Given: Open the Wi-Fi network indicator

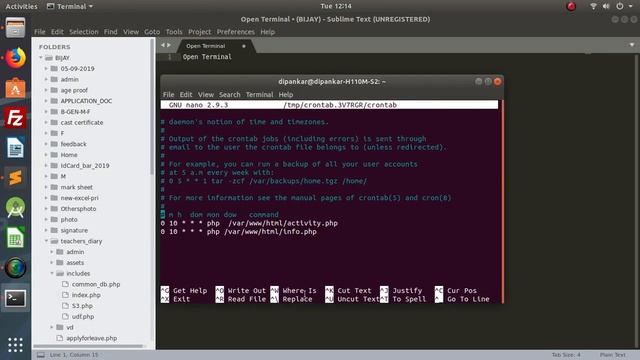Looking at the screenshot, I should [x=593, y=6].
